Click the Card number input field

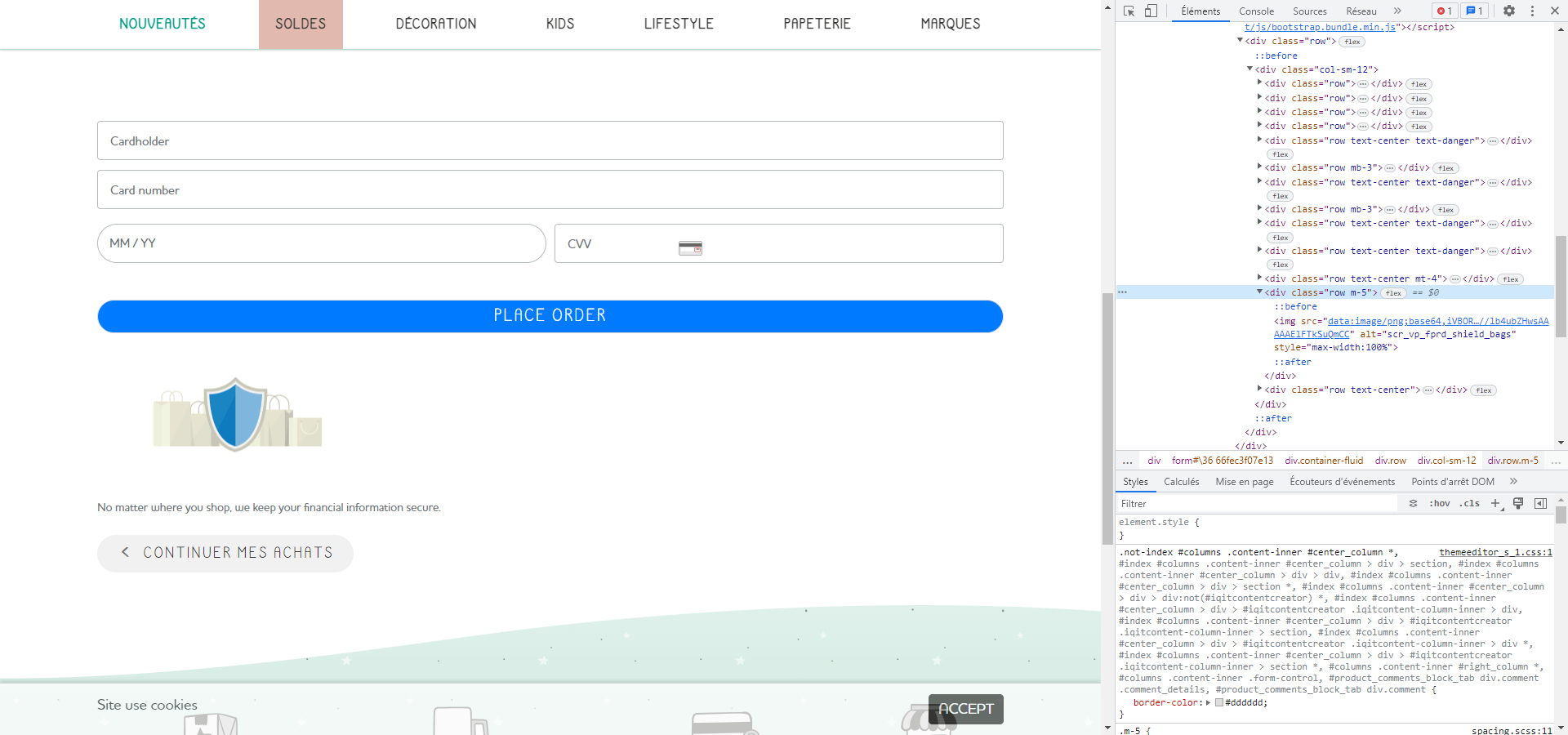(x=550, y=189)
